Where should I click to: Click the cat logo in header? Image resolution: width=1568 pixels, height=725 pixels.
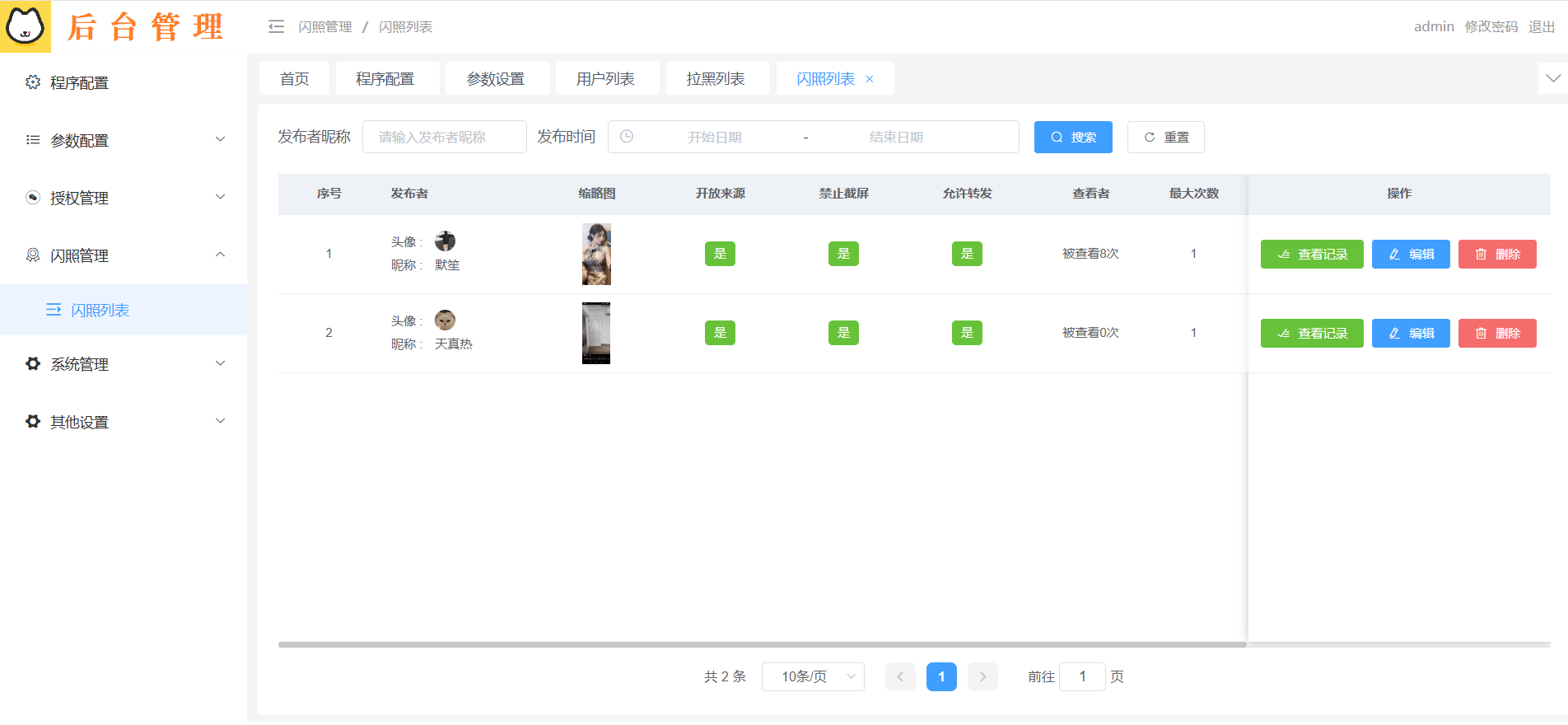pos(26,26)
